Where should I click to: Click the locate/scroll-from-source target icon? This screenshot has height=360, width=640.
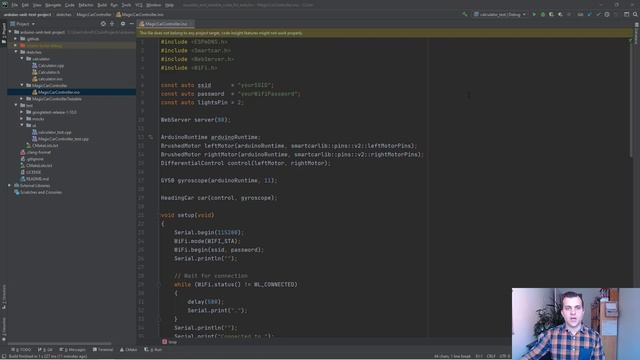103,24
